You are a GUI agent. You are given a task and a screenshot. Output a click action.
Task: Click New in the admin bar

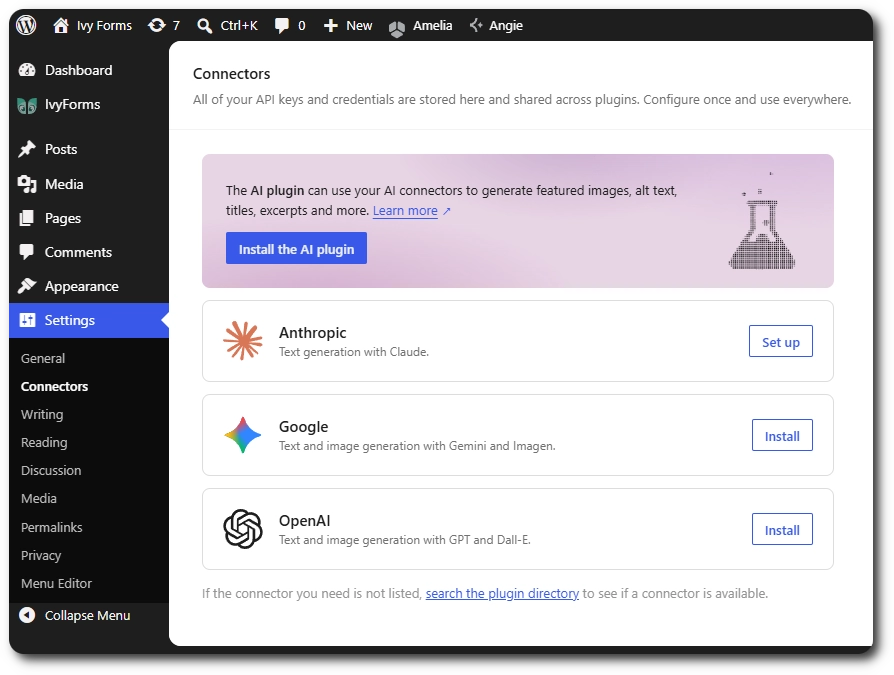click(359, 26)
